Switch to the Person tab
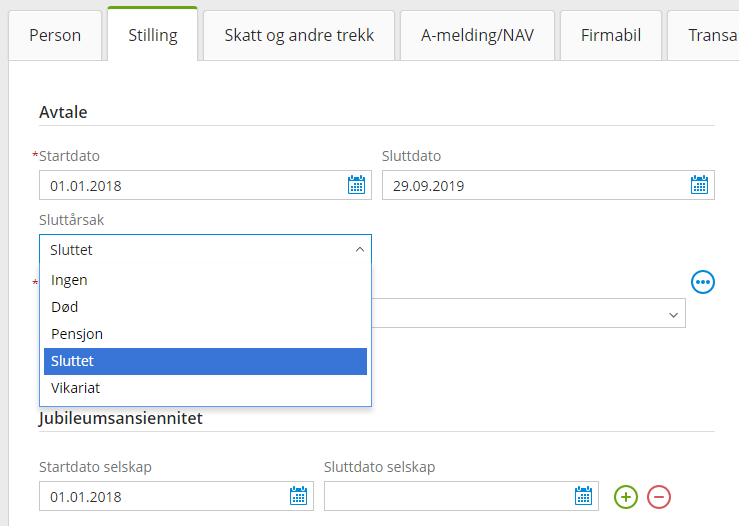Image resolution: width=739 pixels, height=526 pixels. click(x=55, y=36)
